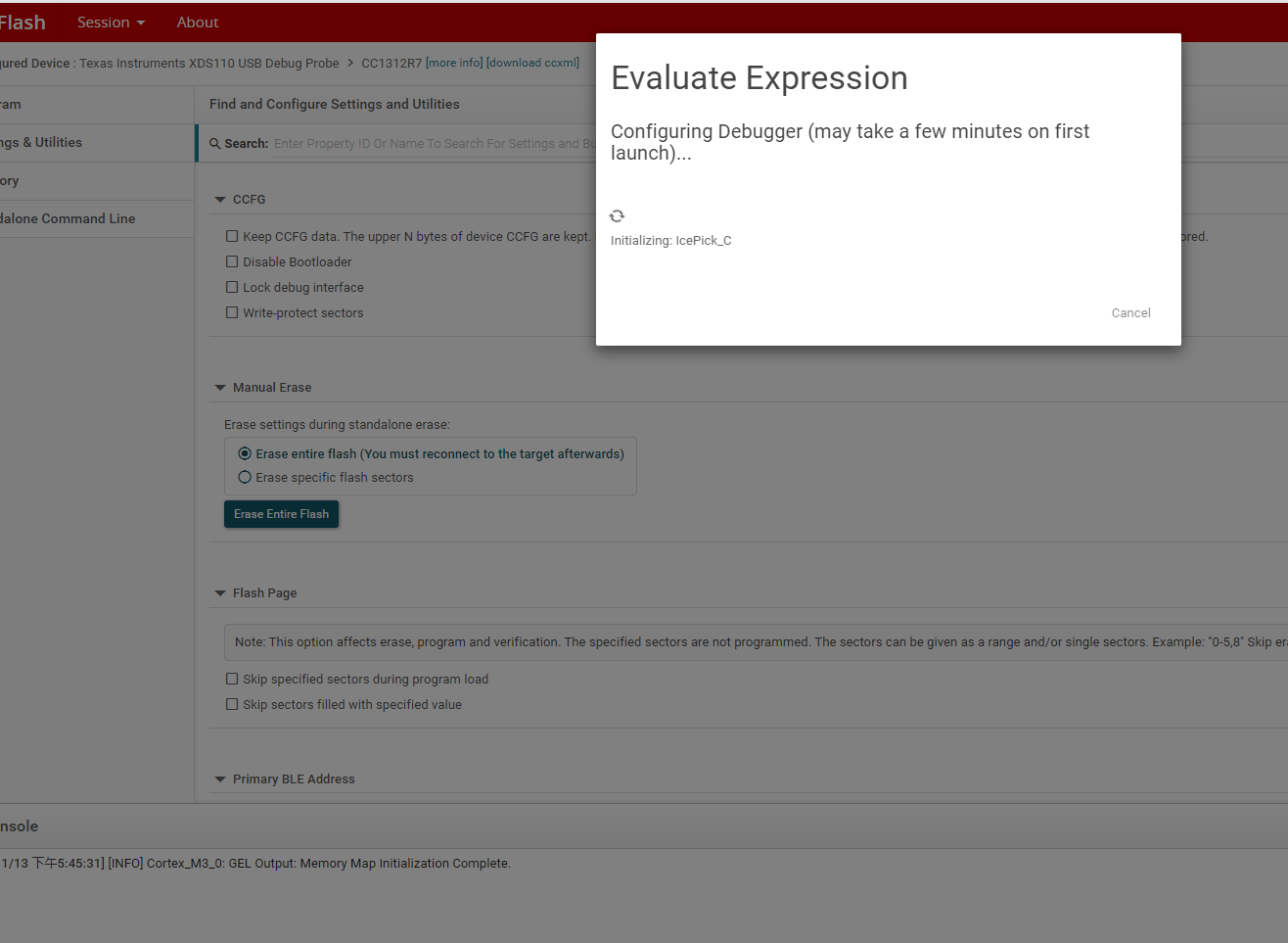This screenshot has height=943, width=1288.
Task: Collapse the CCFG section
Action: pos(220,200)
